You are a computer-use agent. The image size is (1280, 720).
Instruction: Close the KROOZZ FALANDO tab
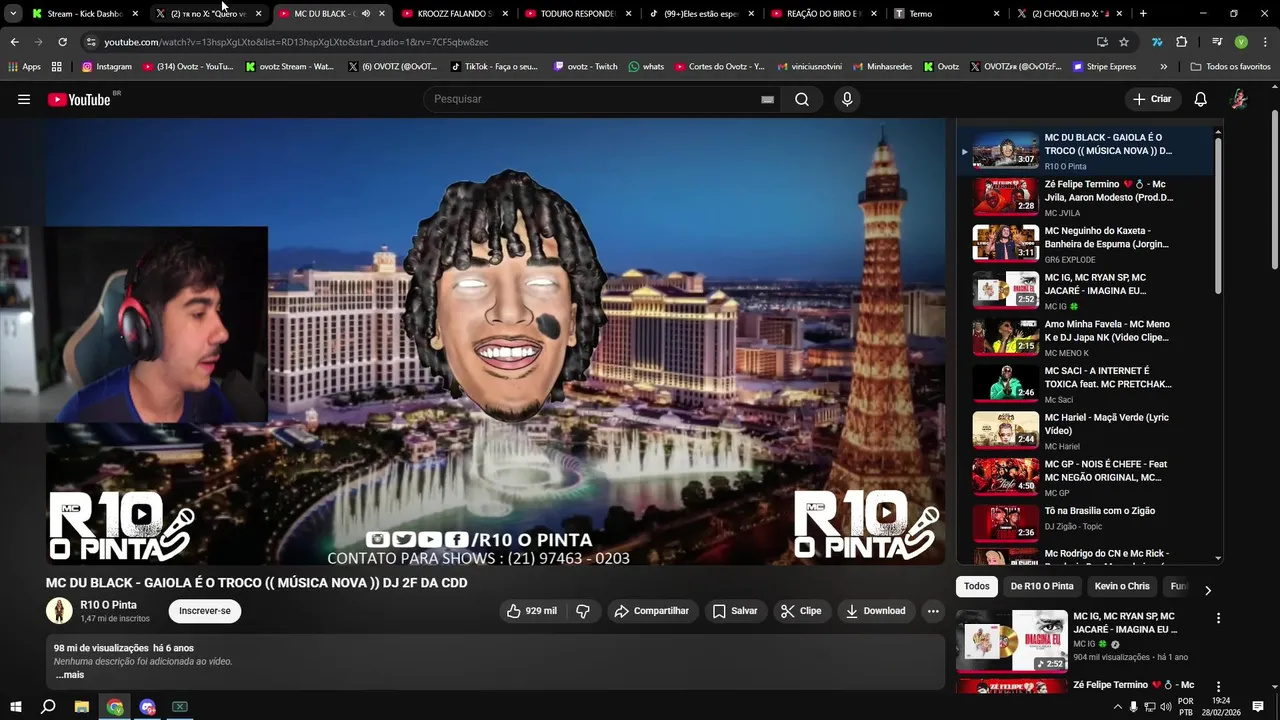pyautogui.click(x=504, y=14)
